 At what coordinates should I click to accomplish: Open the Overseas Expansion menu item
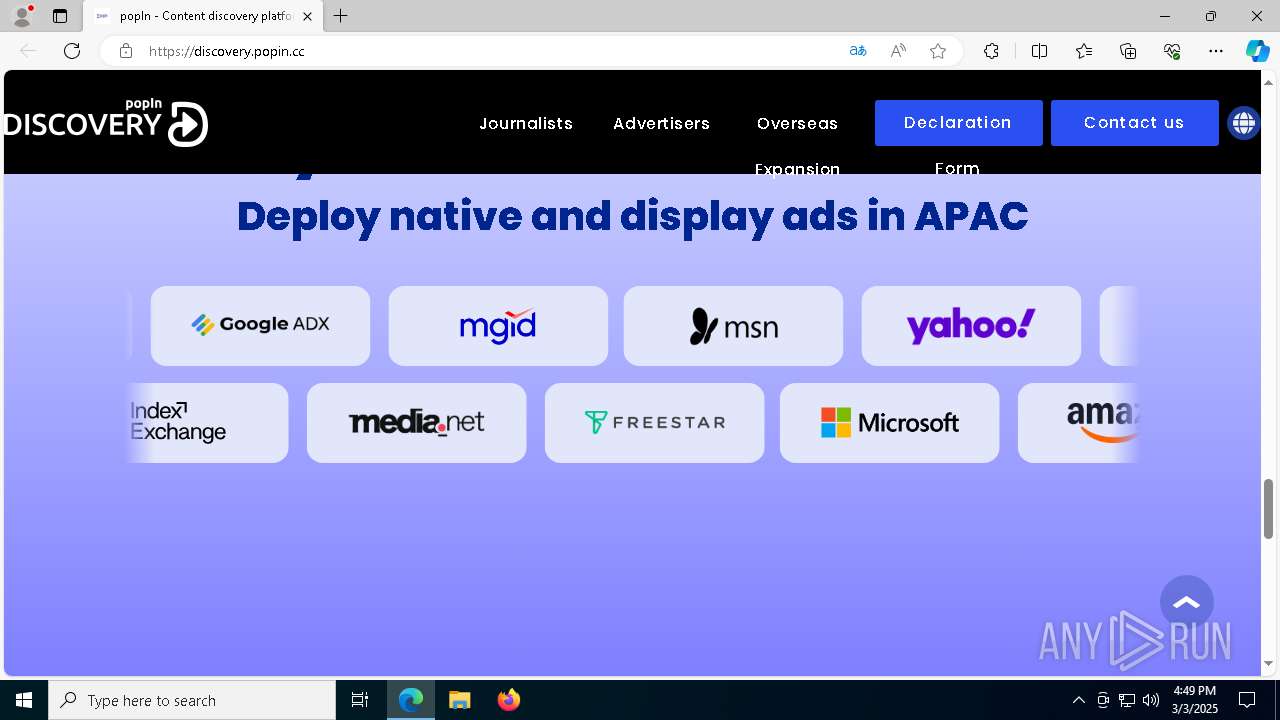[x=797, y=145]
